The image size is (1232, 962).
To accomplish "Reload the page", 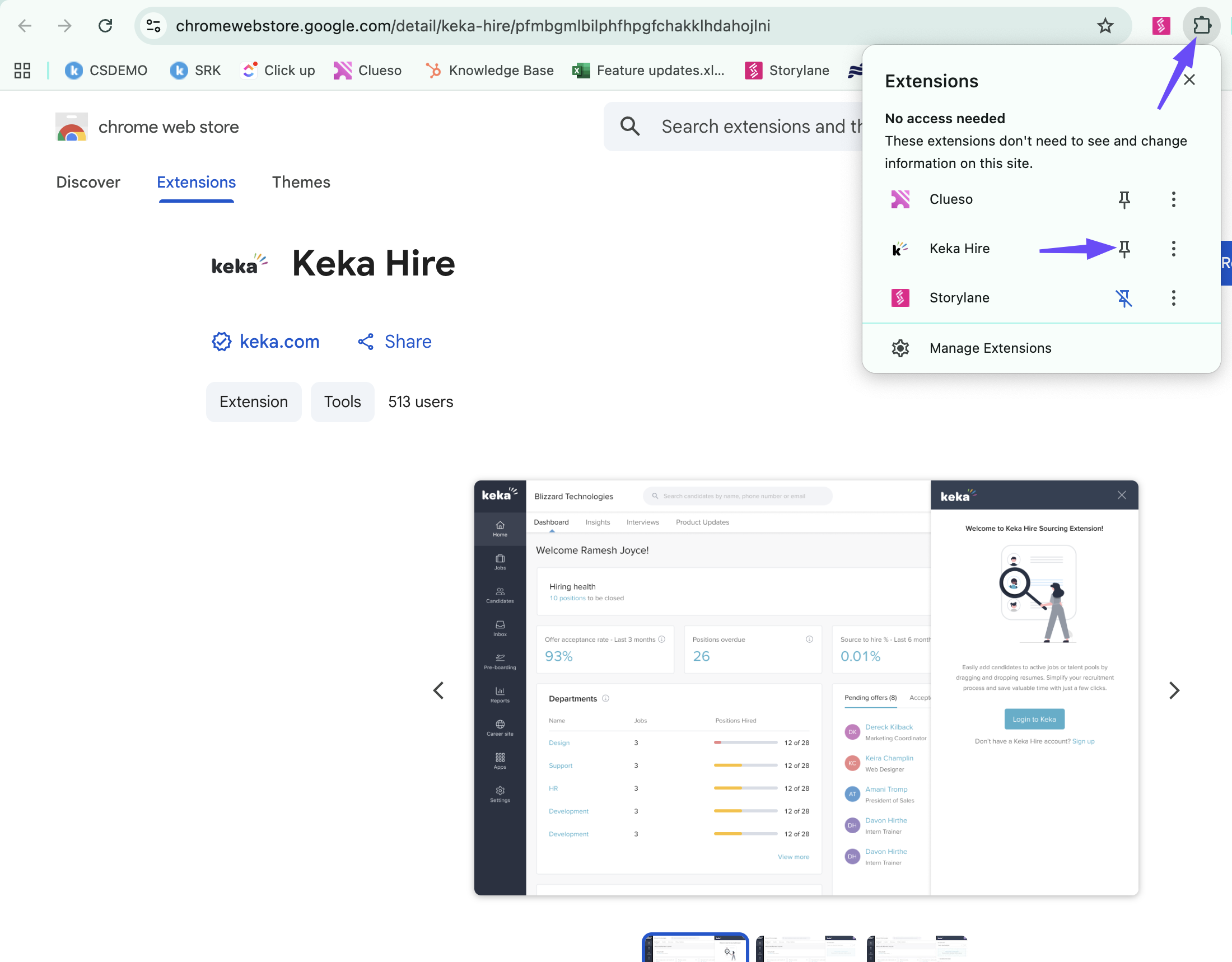I will coord(105,25).
